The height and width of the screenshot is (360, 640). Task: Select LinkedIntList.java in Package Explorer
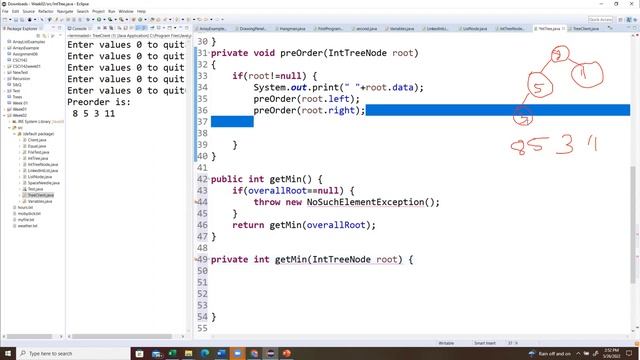(x=42, y=171)
